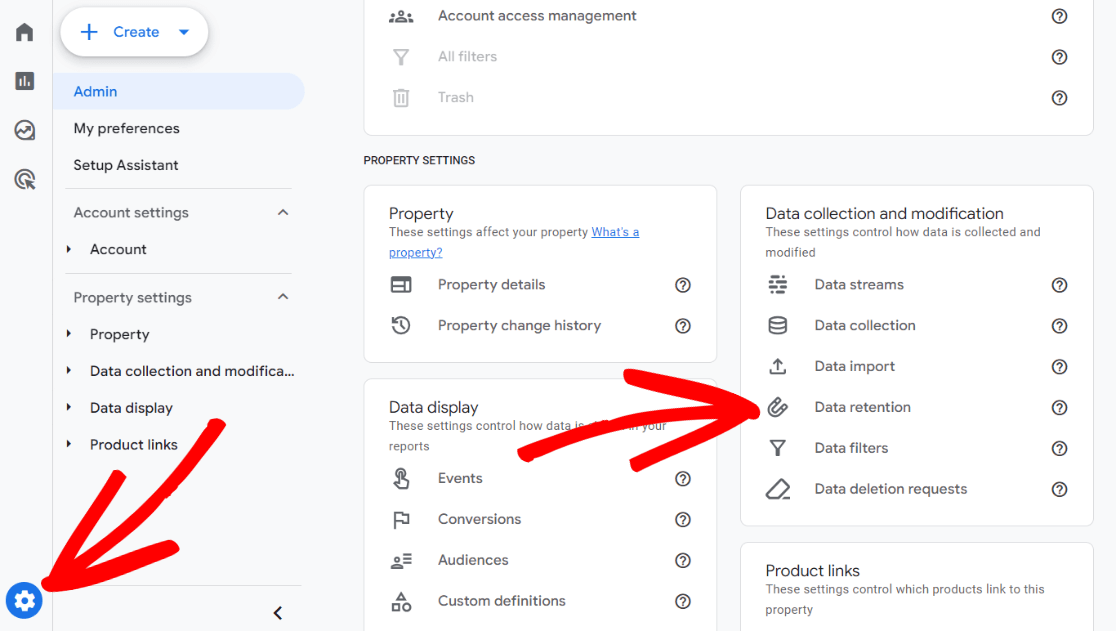
Task: Open the Setup Assistant
Action: coord(125,165)
